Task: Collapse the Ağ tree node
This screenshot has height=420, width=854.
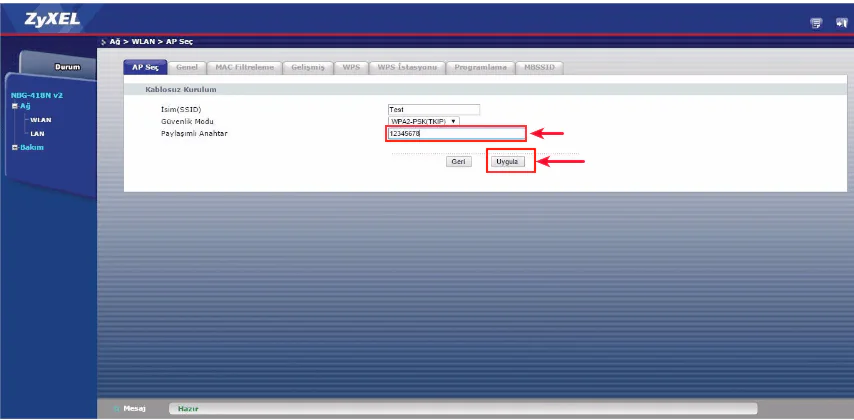Action: click(15, 106)
